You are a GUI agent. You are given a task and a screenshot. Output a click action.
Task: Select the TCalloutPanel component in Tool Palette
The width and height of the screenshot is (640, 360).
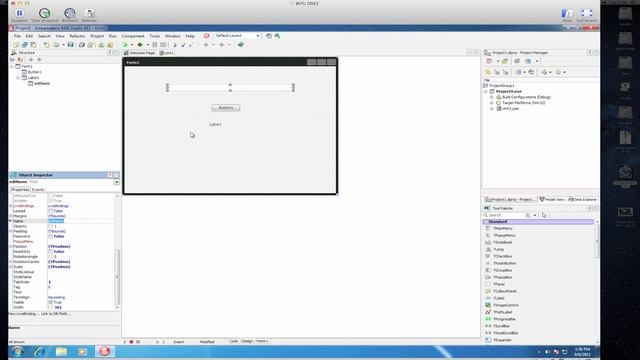pos(504,291)
